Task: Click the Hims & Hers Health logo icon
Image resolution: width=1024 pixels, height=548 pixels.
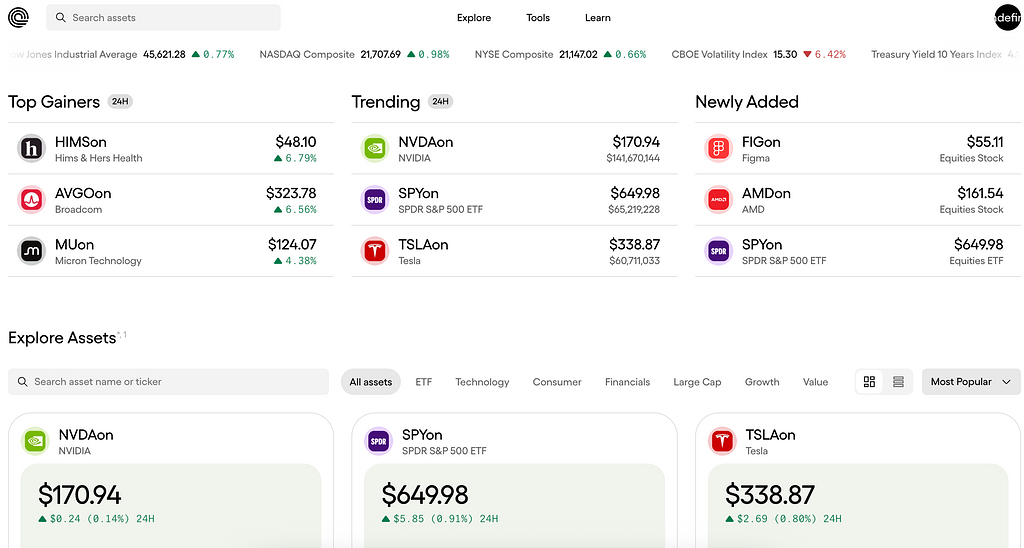Action: 32,149
